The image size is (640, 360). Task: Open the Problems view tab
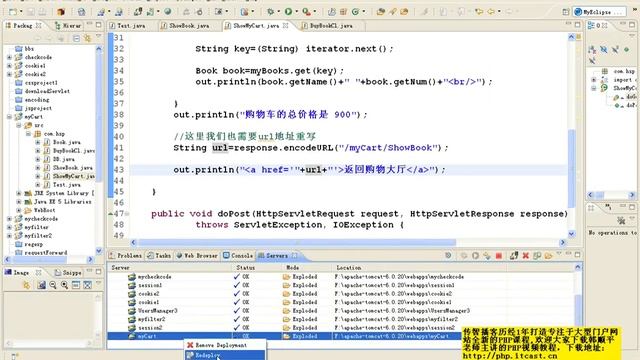126,256
